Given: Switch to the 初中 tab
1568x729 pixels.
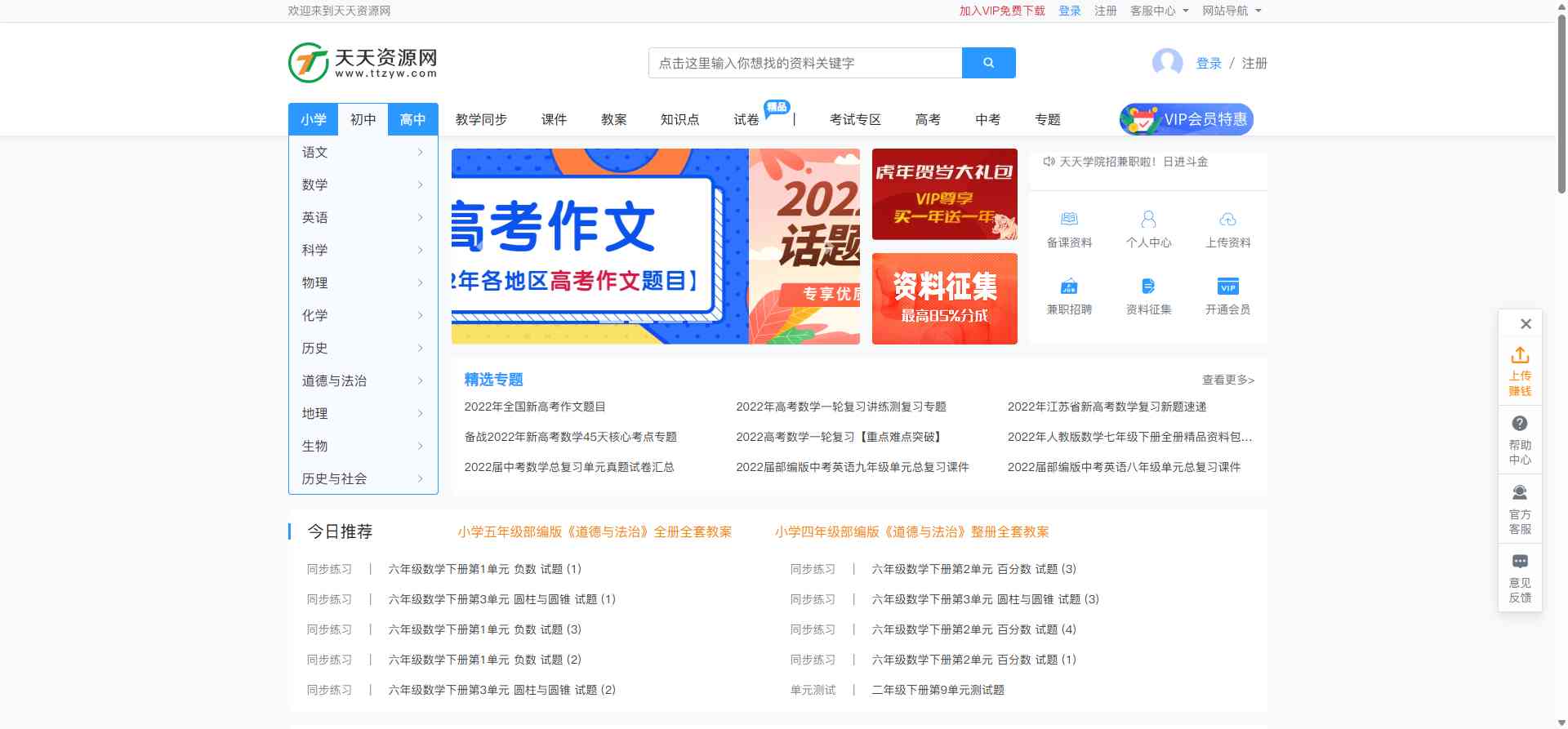Looking at the screenshot, I should tap(363, 119).
